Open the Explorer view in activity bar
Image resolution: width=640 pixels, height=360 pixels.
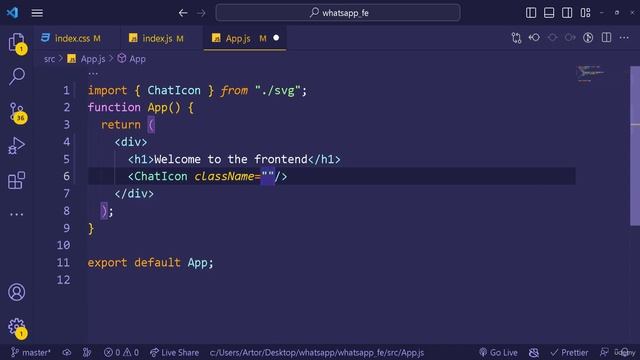[x=17, y=42]
